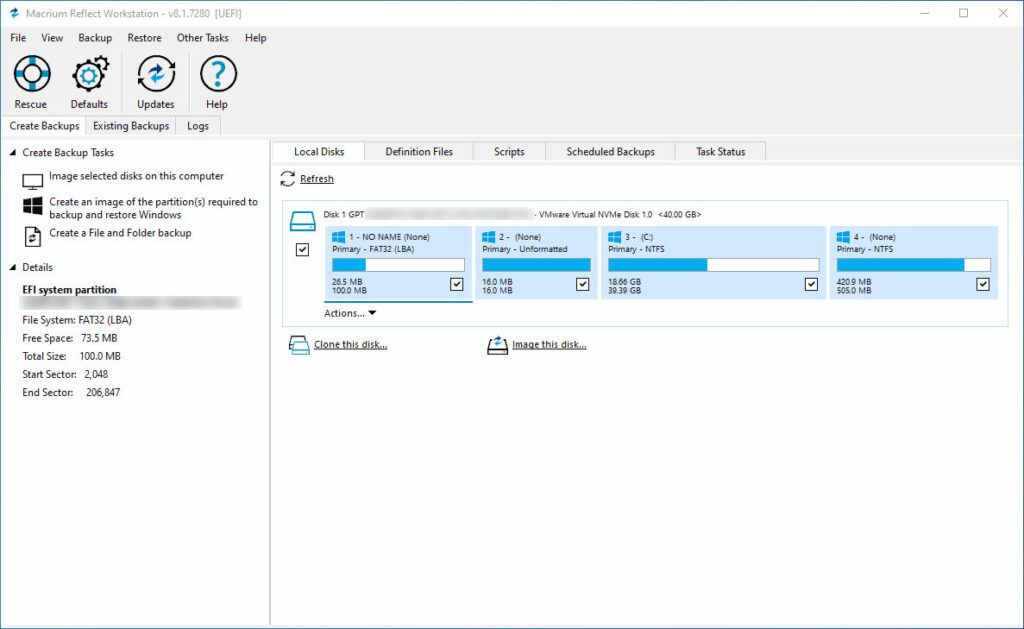
Task: Click Windows flag icon on partition 2
Action: [488, 237]
